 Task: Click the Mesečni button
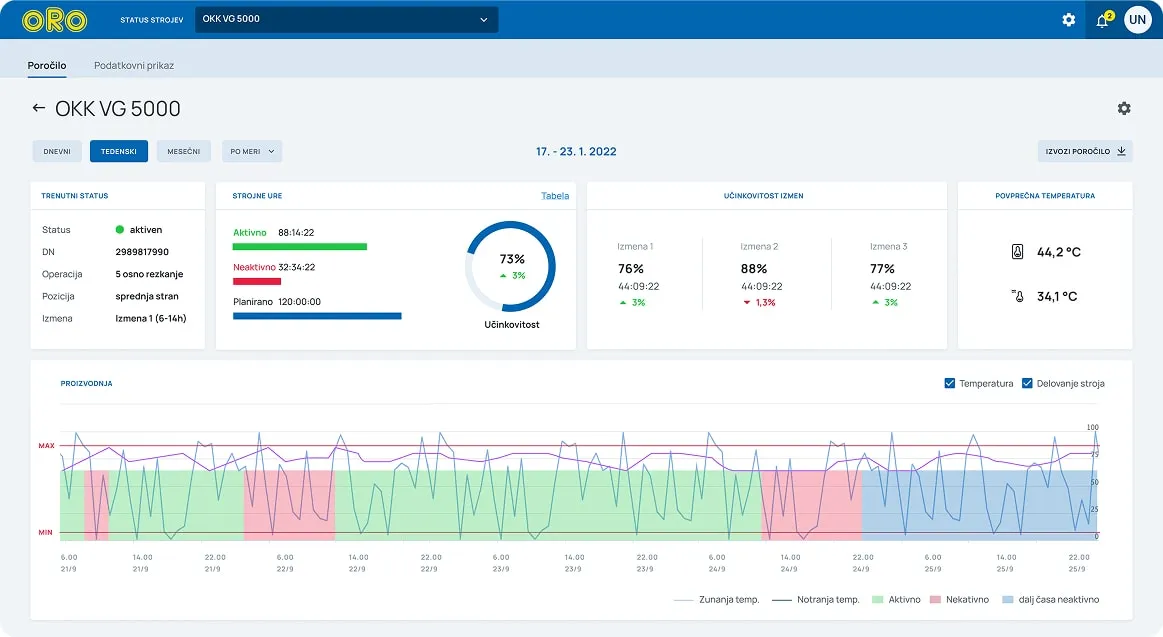pyautogui.click(x=183, y=151)
